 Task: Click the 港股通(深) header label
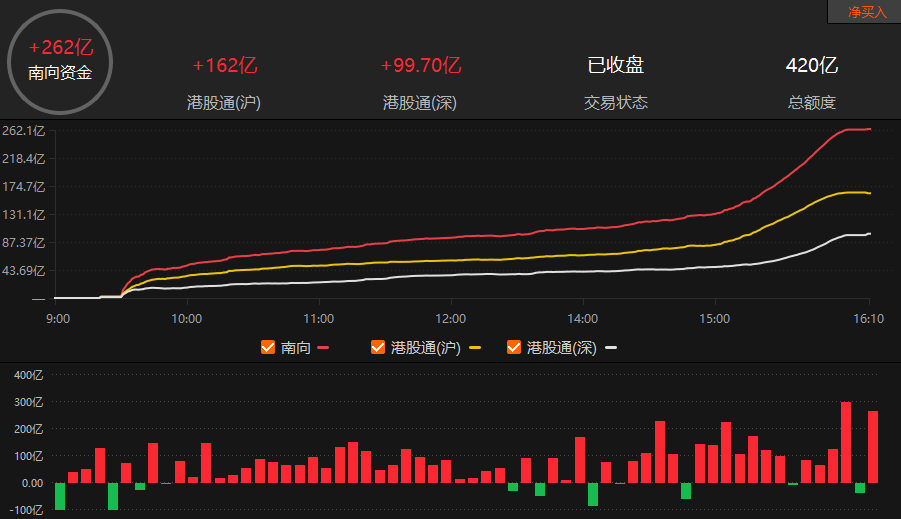click(x=420, y=103)
